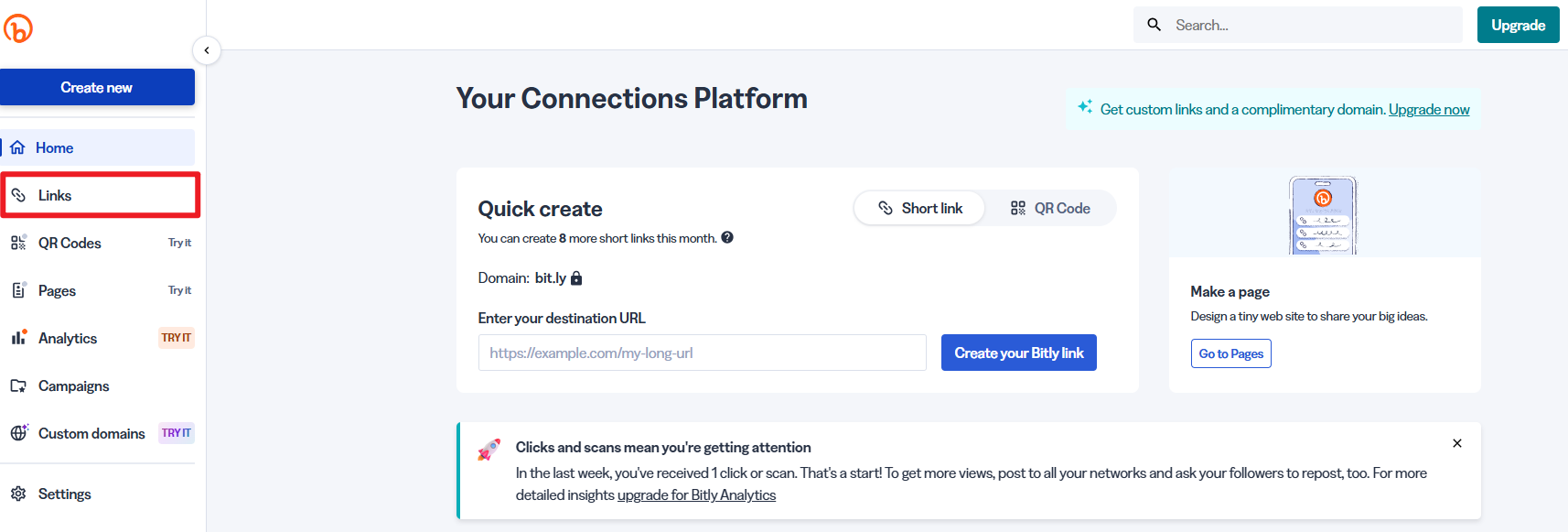This screenshot has width=1568, height=532.
Task: Select the Short link tab
Action: (x=920, y=208)
